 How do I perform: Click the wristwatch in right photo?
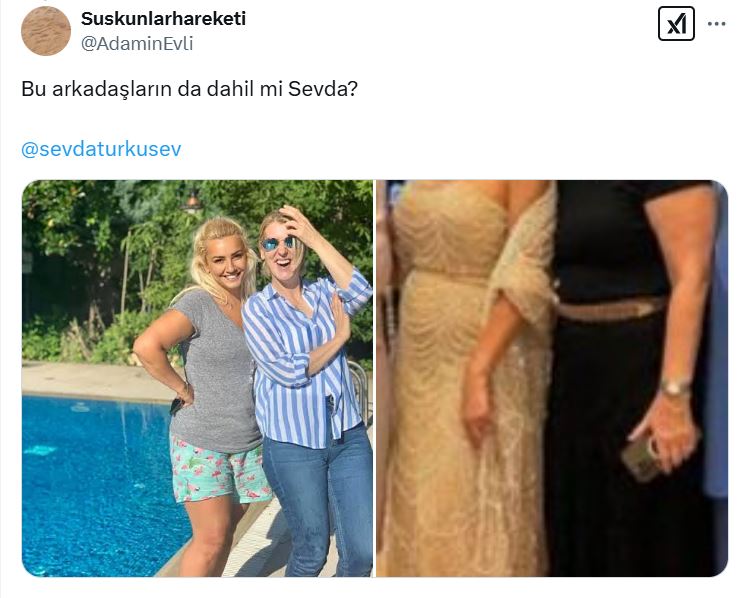(x=676, y=387)
